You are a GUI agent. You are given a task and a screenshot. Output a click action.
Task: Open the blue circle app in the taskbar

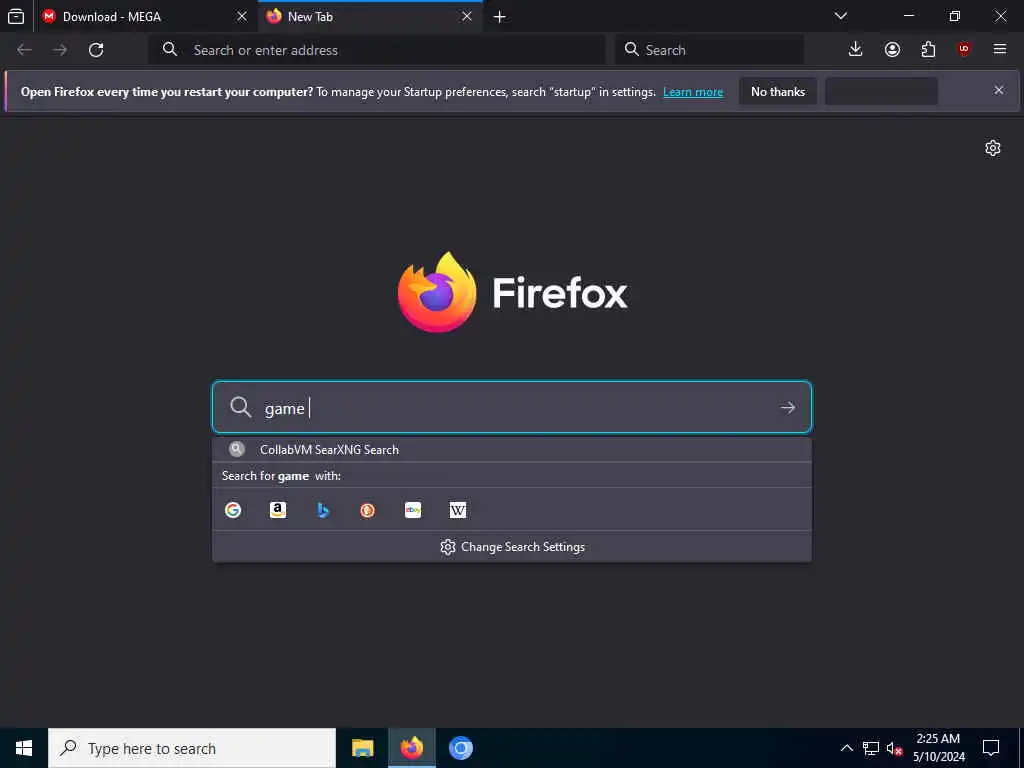coord(460,748)
